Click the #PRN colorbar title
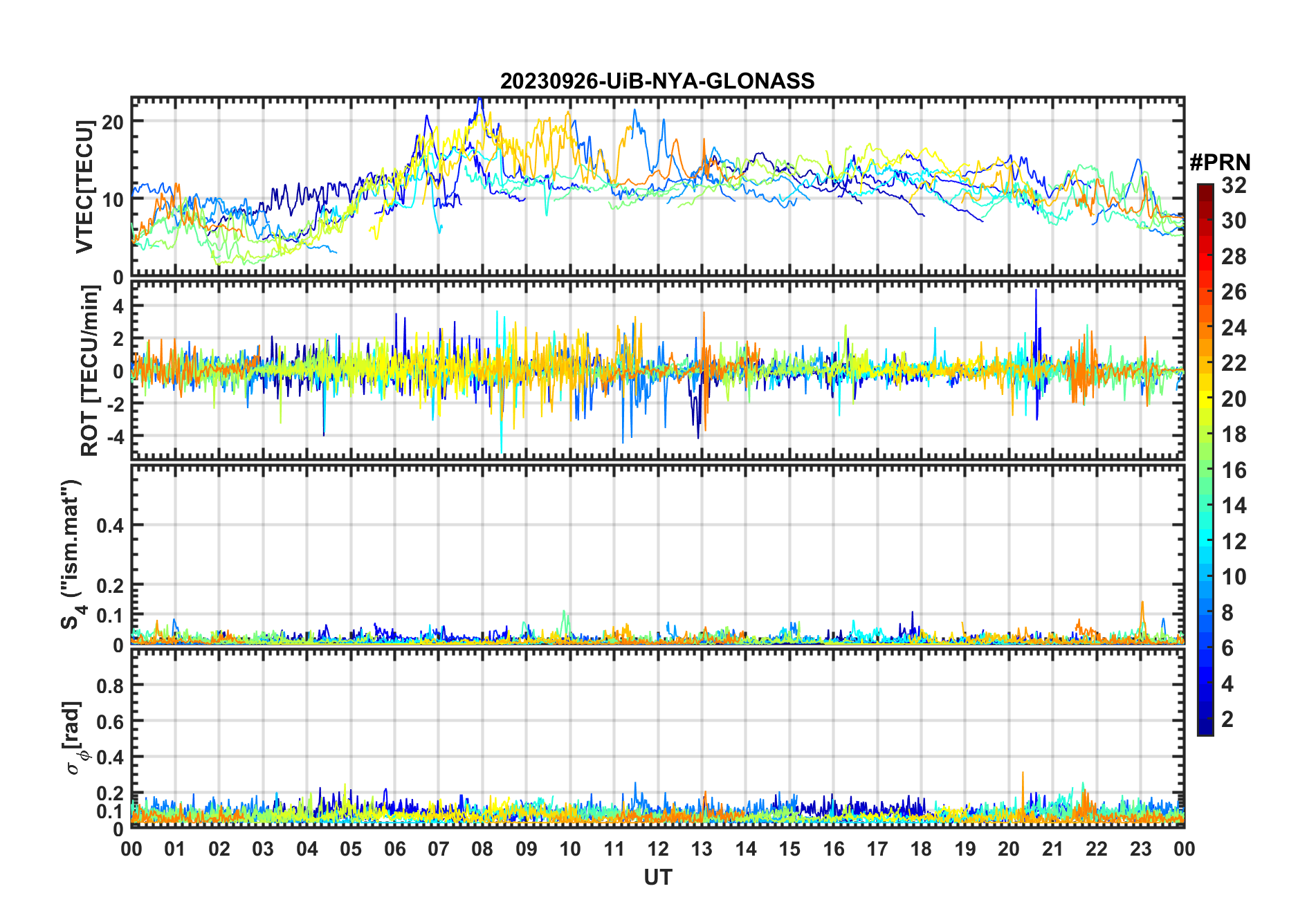Viewport: 1316px width, 920px height. click(1220, 163)
